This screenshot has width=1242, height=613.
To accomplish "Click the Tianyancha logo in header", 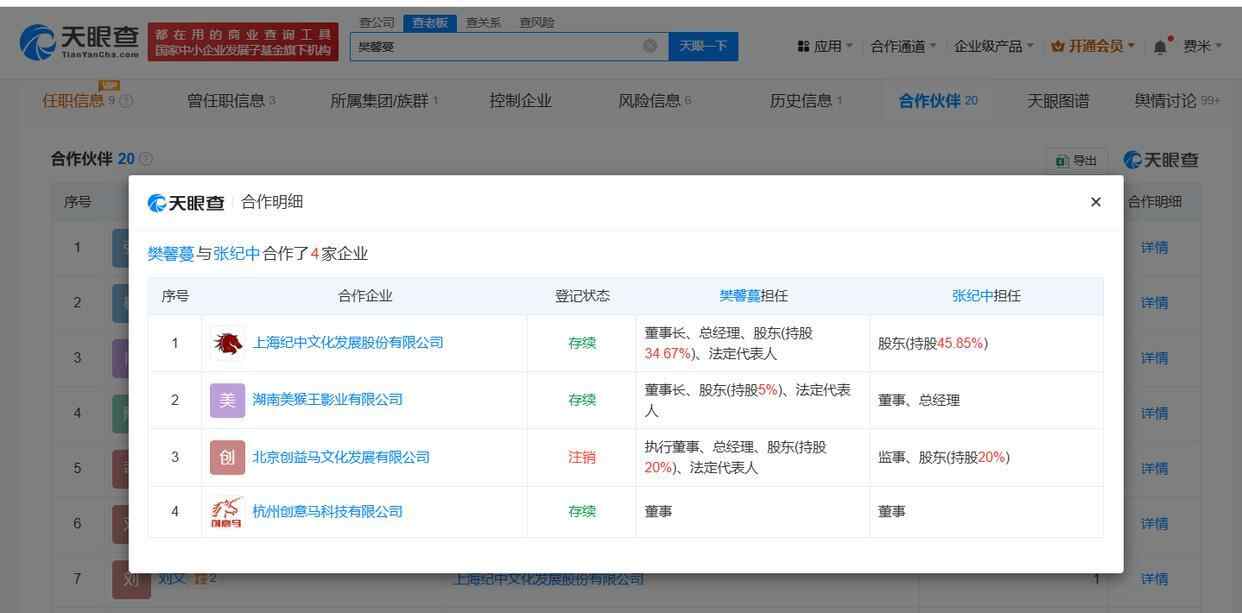I will coord(79,41).
